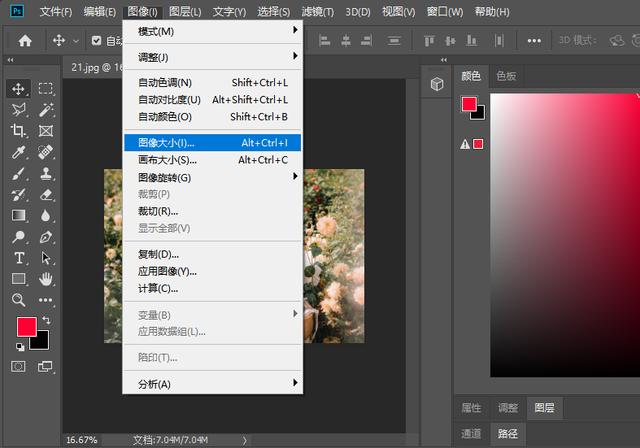The height and width of the screenshot is (448, 640).
Task: Click the 16.67% zoom level field
Action: 82,440
